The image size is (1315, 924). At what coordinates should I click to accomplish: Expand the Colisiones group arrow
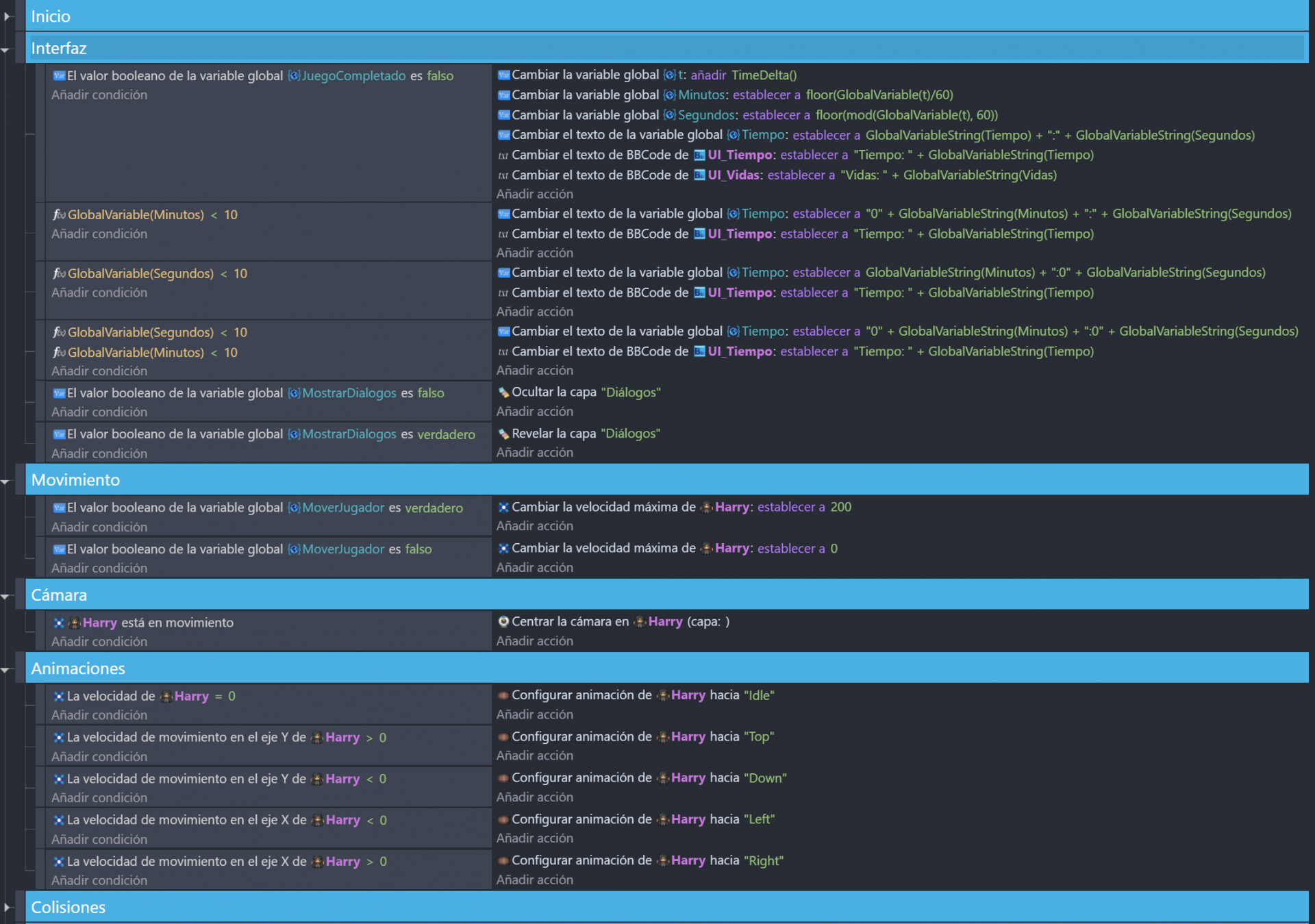[x=8, y=908]
